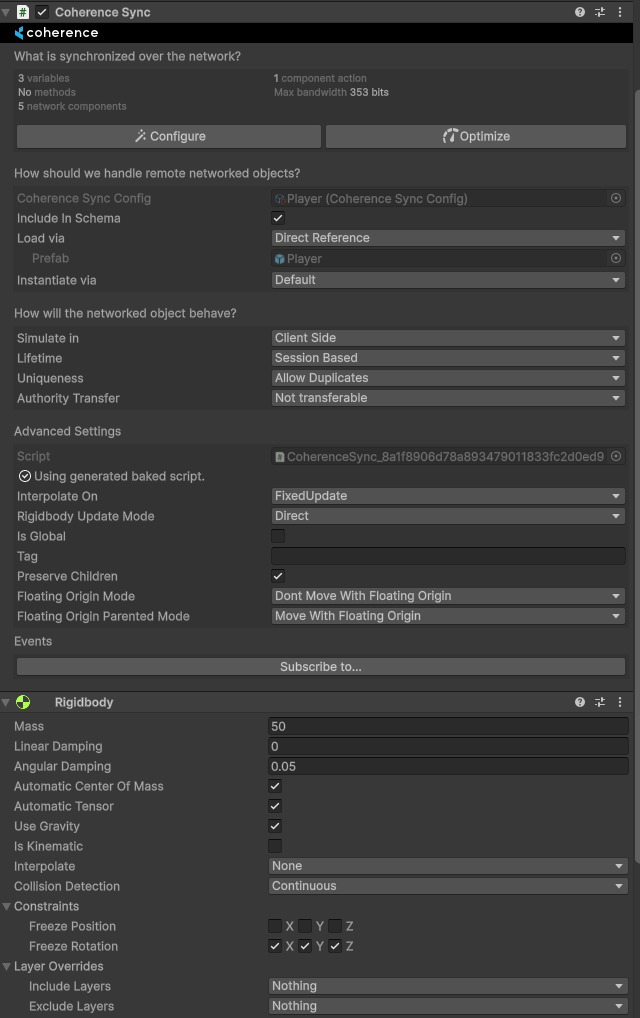Click the Mass input field
640x1018 pixels.
click(x=448, y=726)
